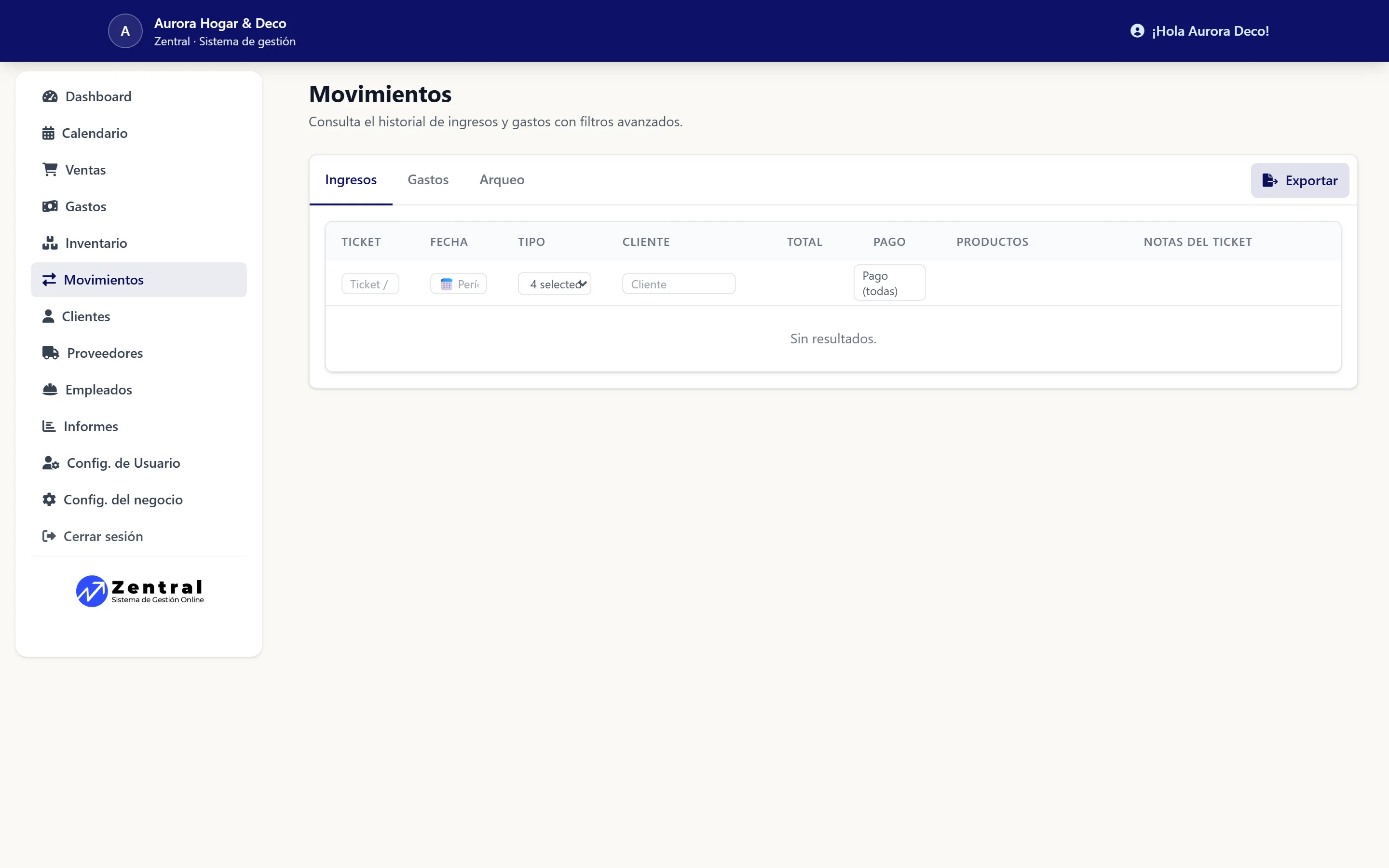Click the 'Aurora Hogar & Deco' header title

coord(220,24)
